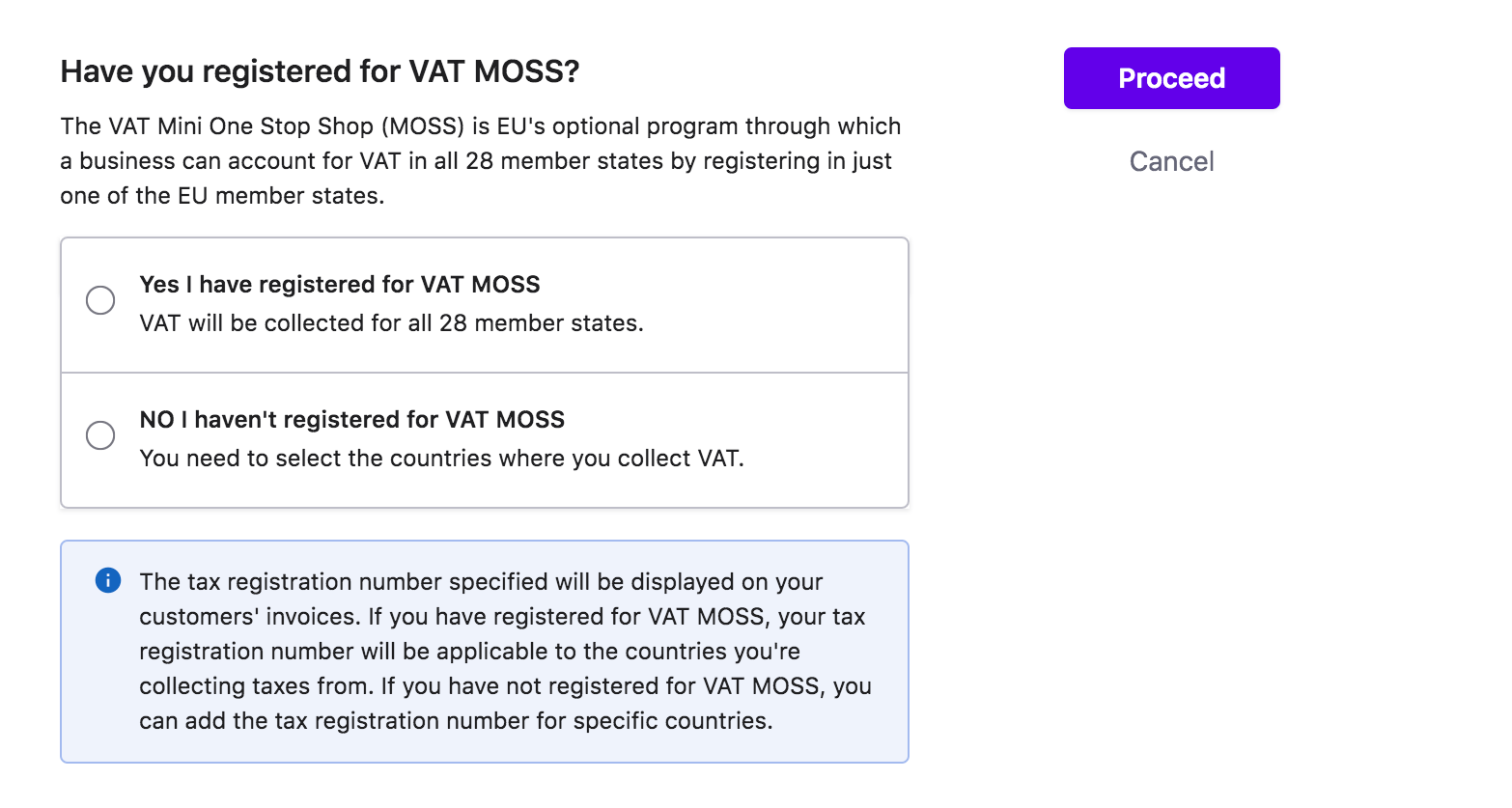Click the 'customers' invoices' line in the notice
Viewport: 1512px width, 808px height.
pos(502,617)
